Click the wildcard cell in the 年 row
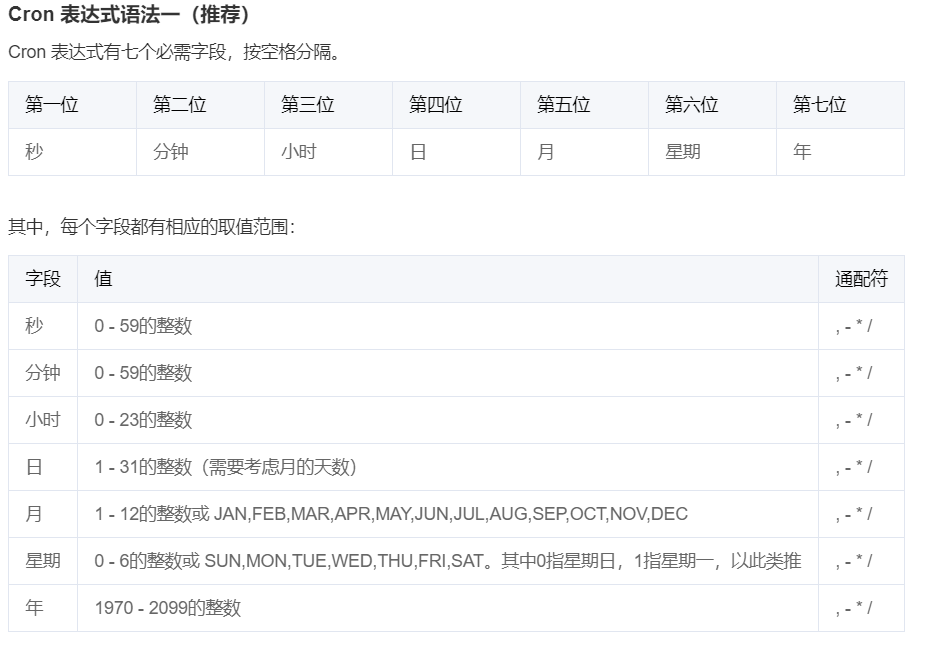Screen dimensions: 927x647 pos(854,608)
